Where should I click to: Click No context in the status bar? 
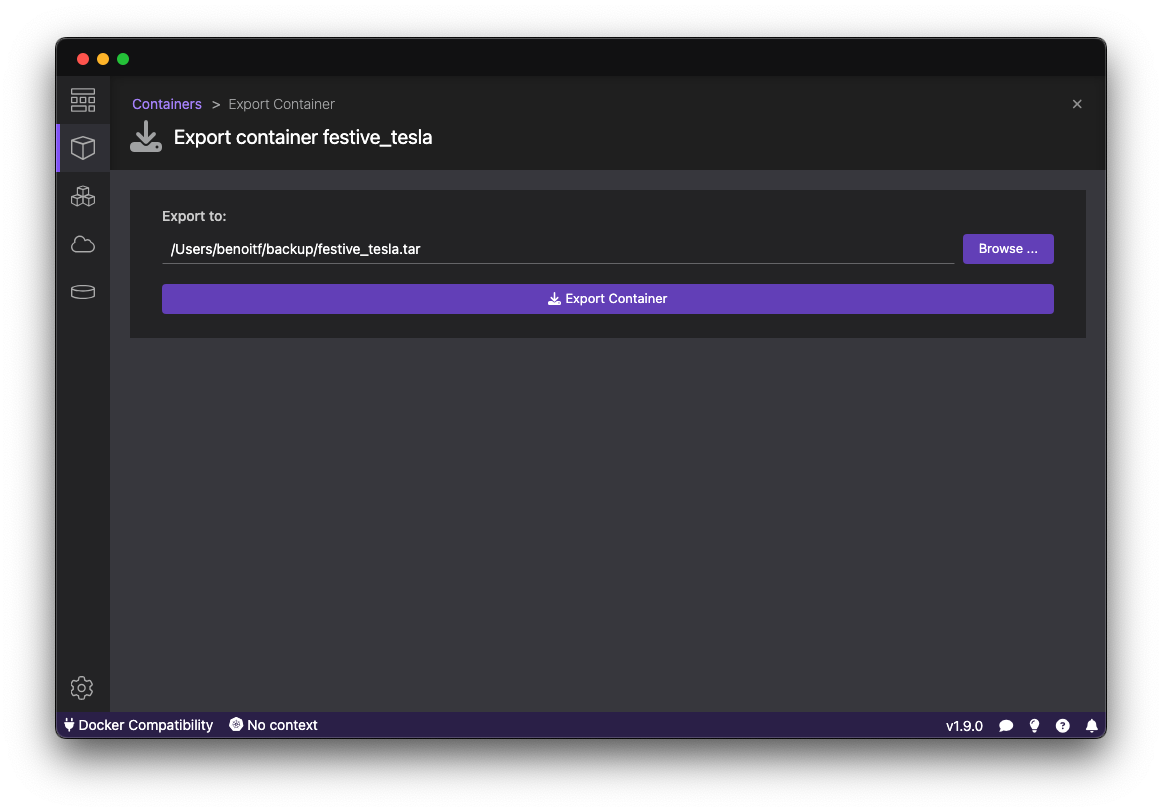273,725
